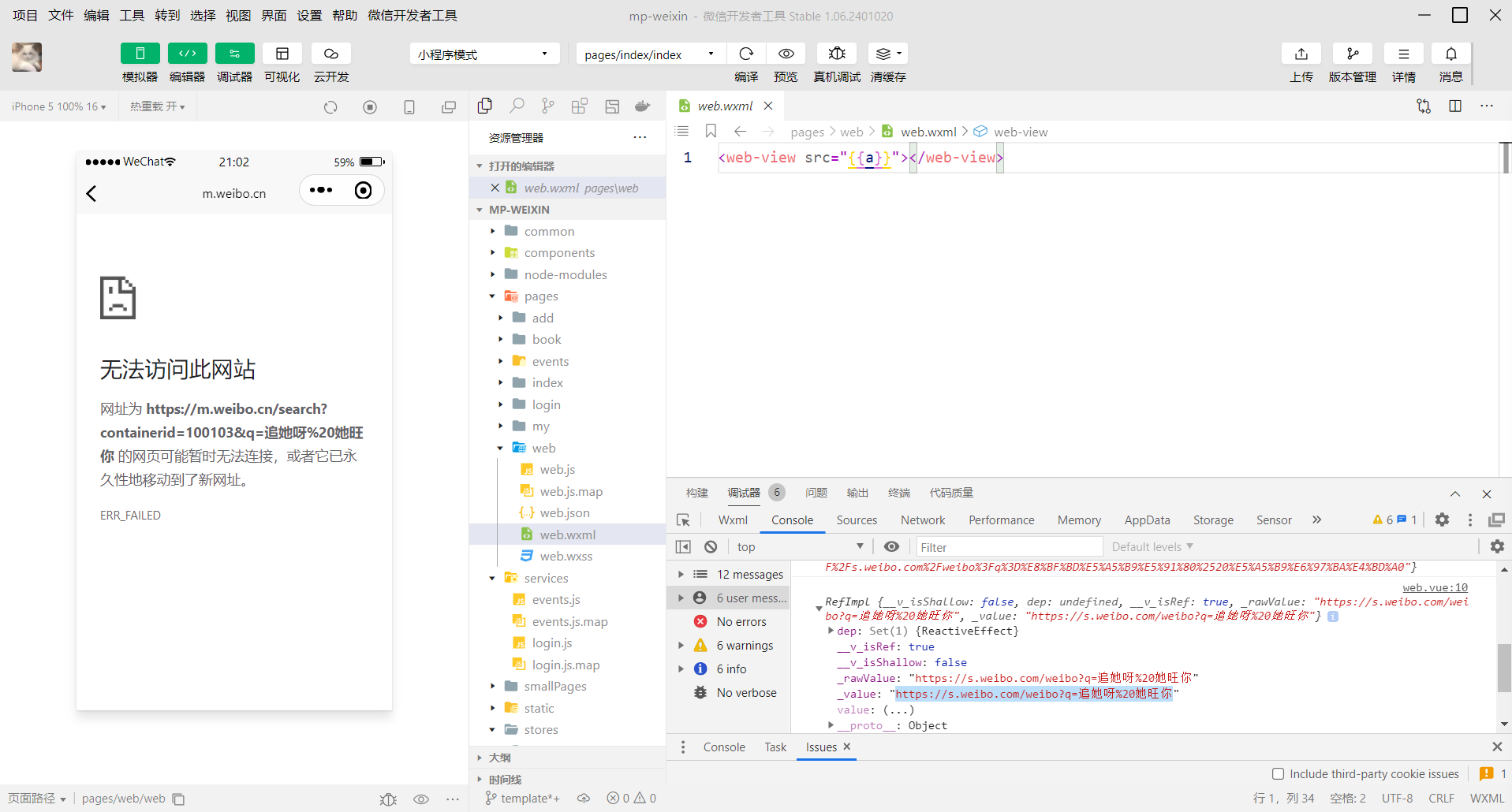The width and height of the screenshot is (1512, 812).
Task: Click the compile (编译) refresh icon
Action: tap(746, 54)
